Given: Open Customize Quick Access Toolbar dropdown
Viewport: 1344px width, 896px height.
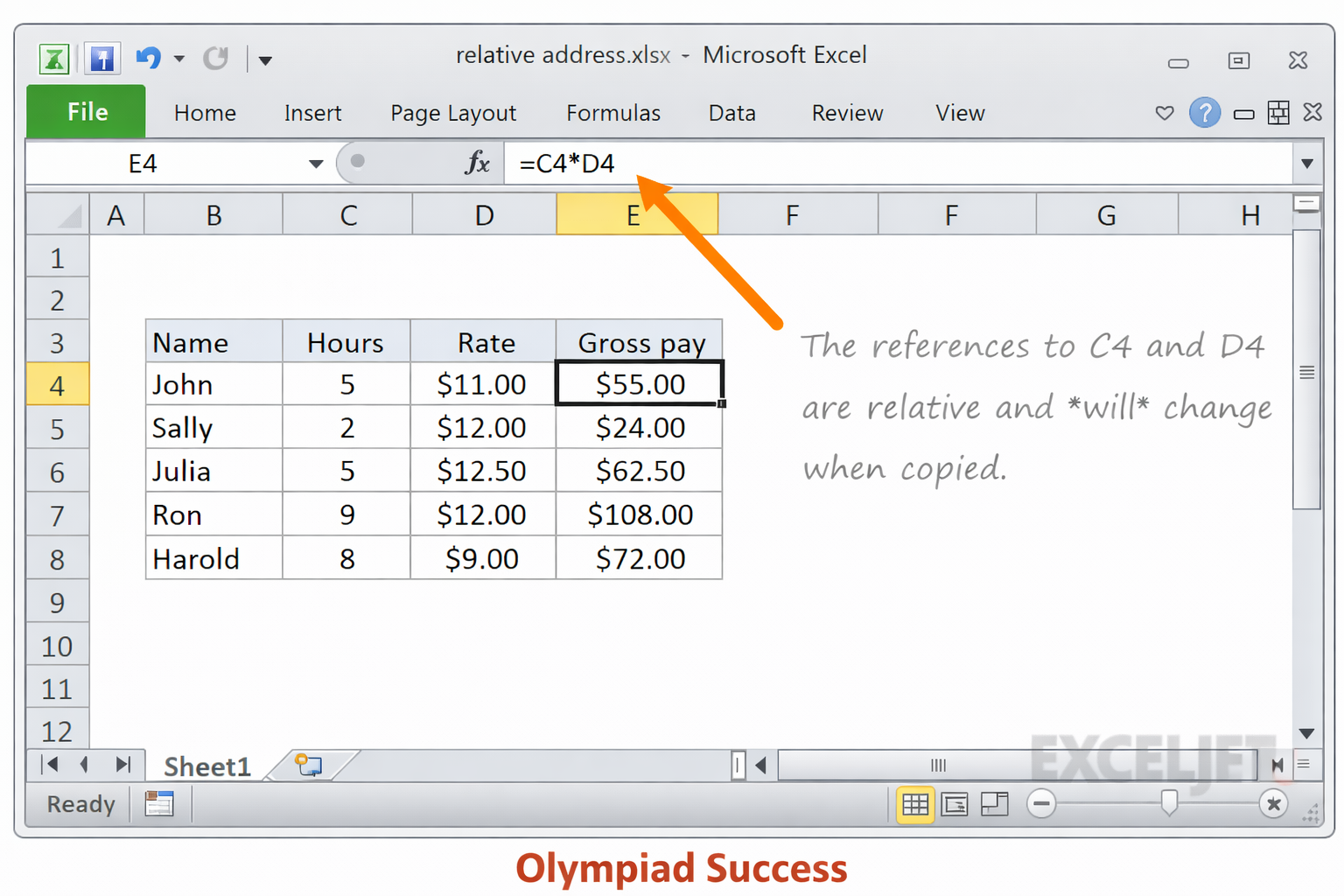Looking at the screenshot, I should pos(265,60).
